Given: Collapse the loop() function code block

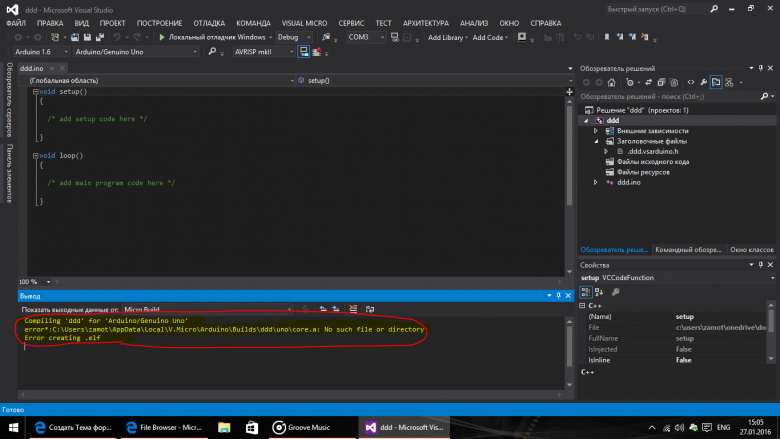Looking at the screenshot, I should 35,156.
